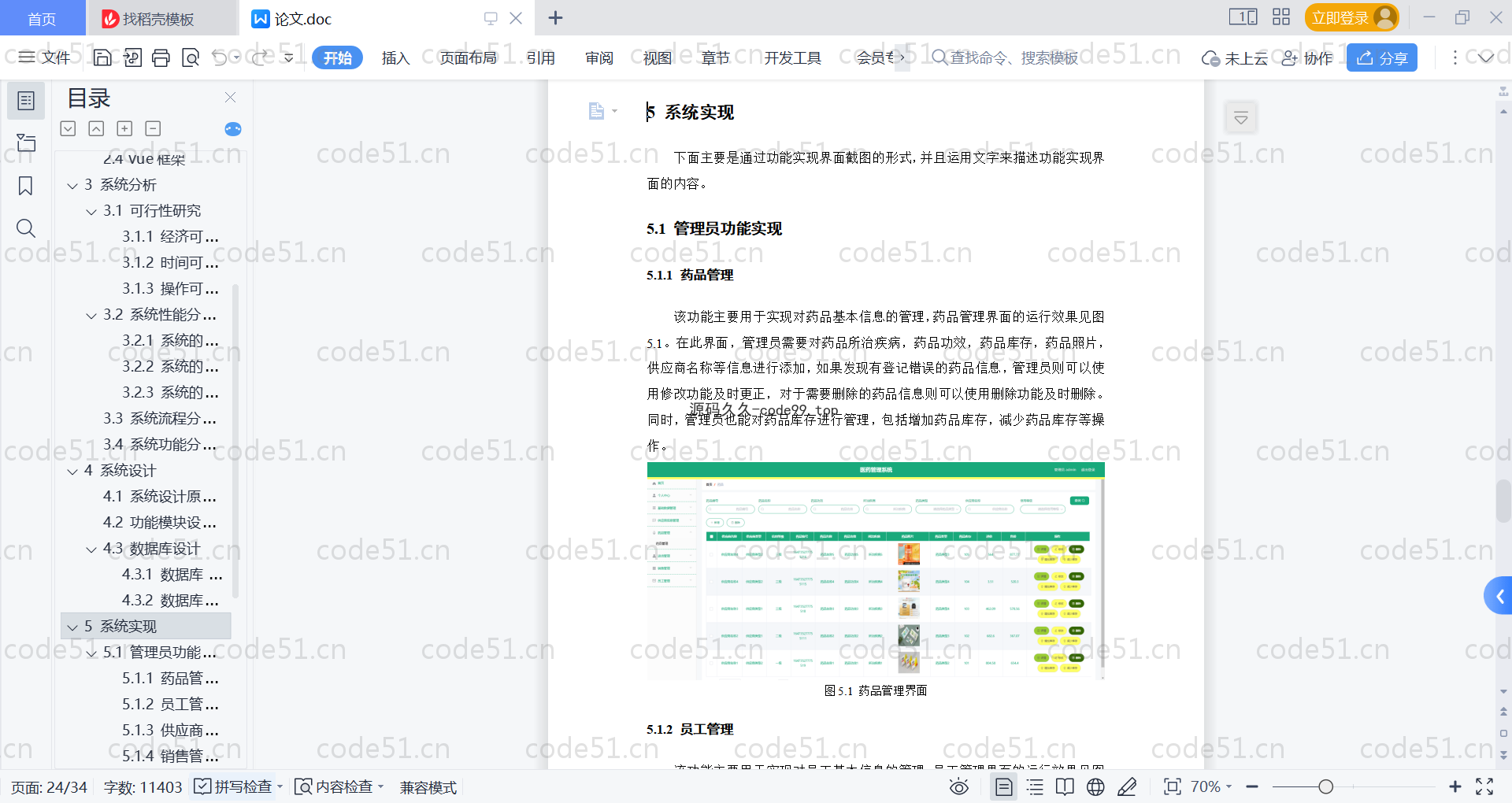
Task: Switch to page layout view icon
Action: coord(1003,786)
